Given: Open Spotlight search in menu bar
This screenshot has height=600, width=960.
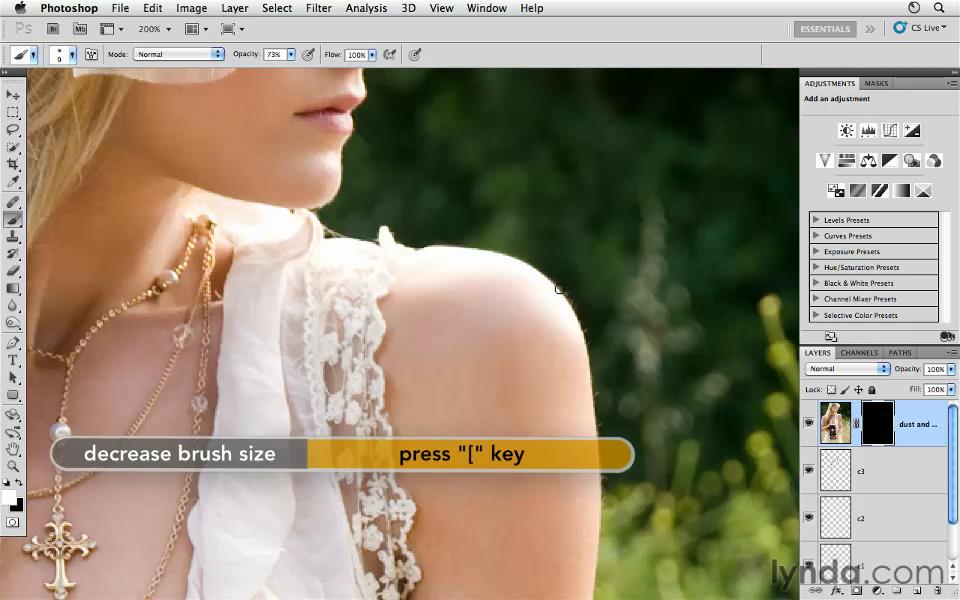Looking at the screenshot, I should click(939, 8).
